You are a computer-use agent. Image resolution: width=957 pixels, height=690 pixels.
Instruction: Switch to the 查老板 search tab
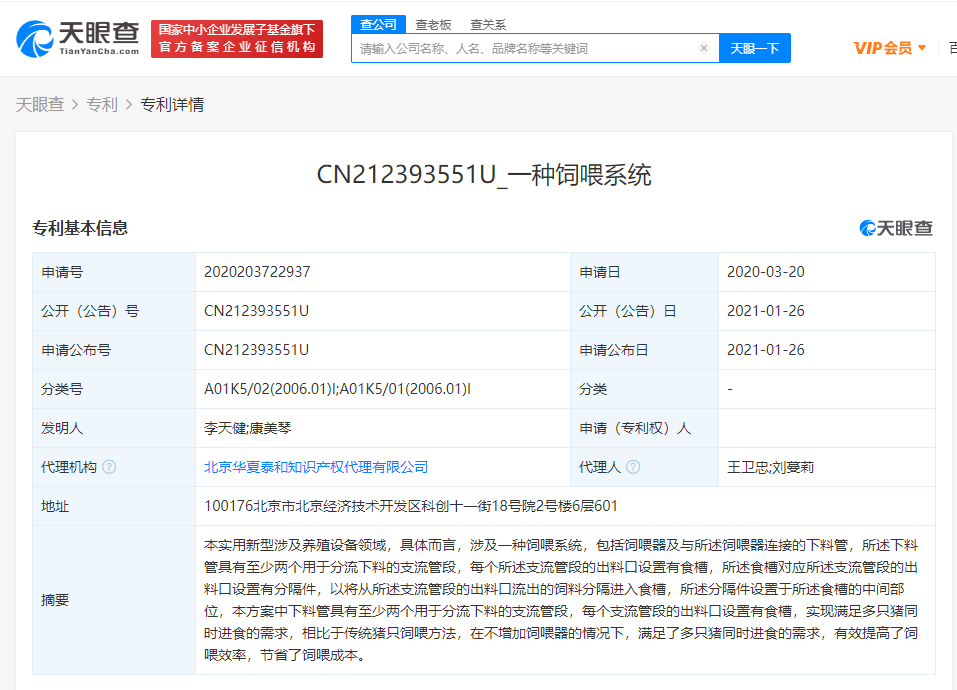pyautogui.click(x=434, y=24)
